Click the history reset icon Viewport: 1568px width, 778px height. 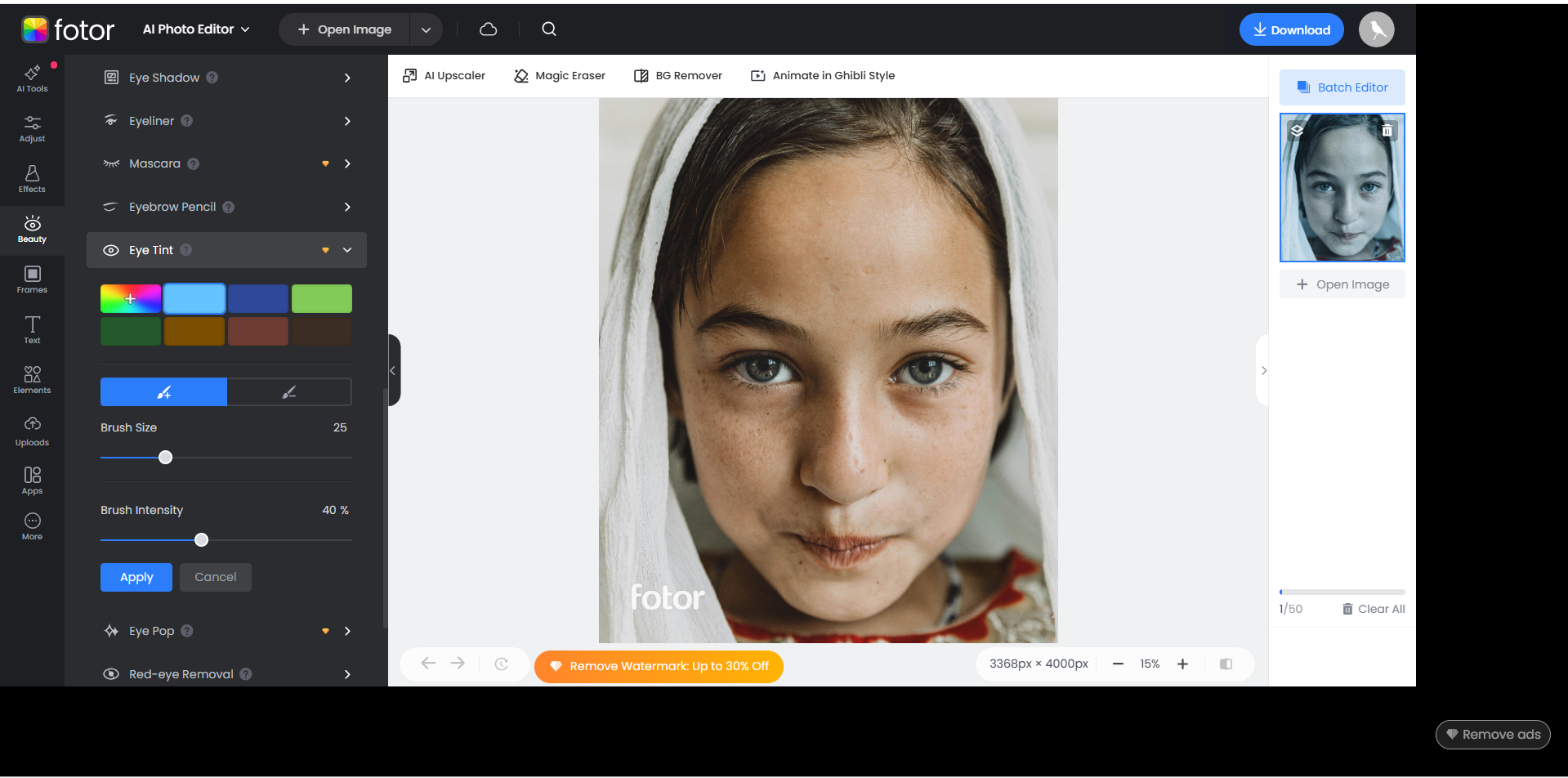(502, 664)
